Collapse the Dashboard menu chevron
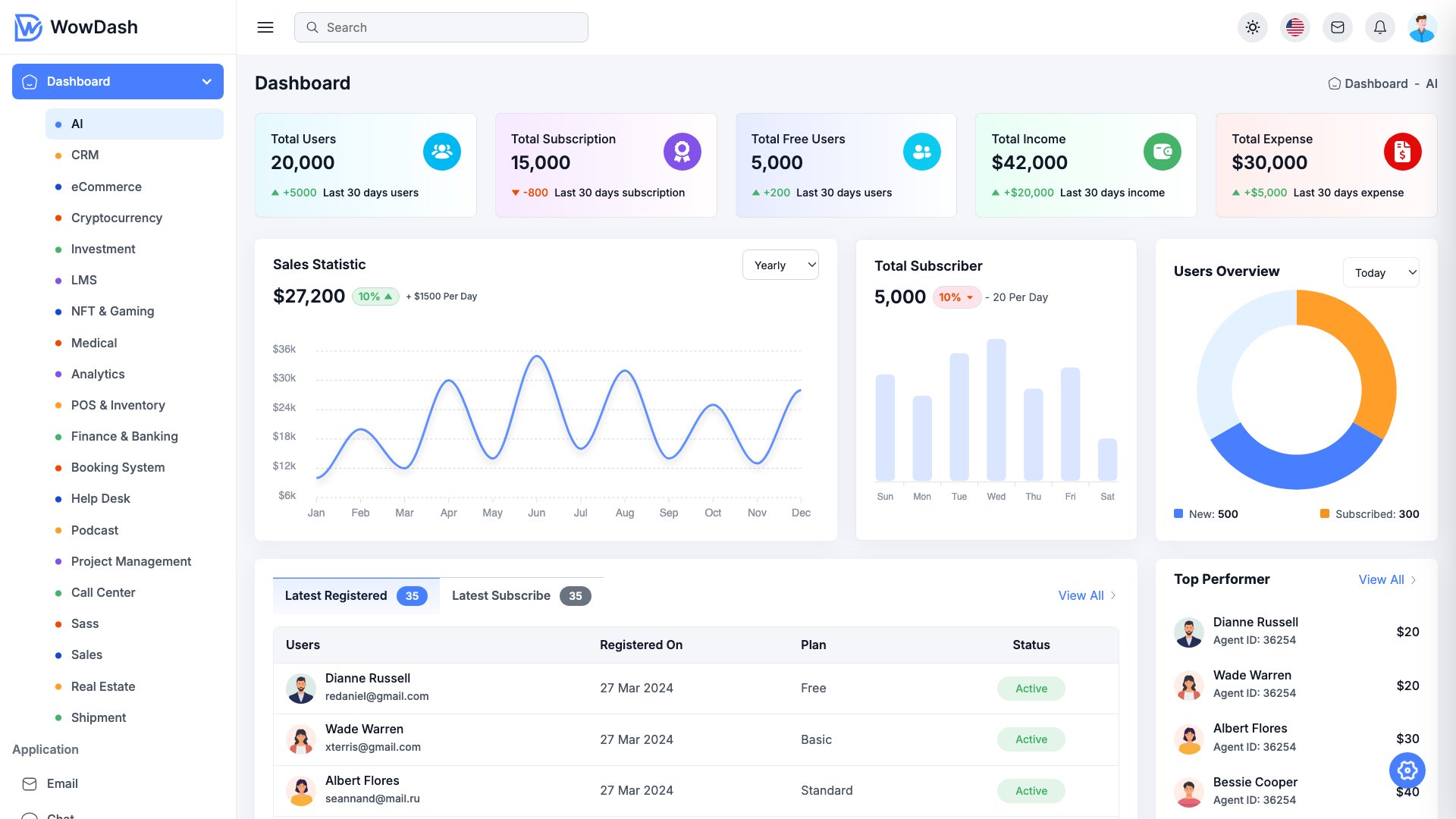The width and height of the screenshot is (1456, 819). click(x=206, y=81)
